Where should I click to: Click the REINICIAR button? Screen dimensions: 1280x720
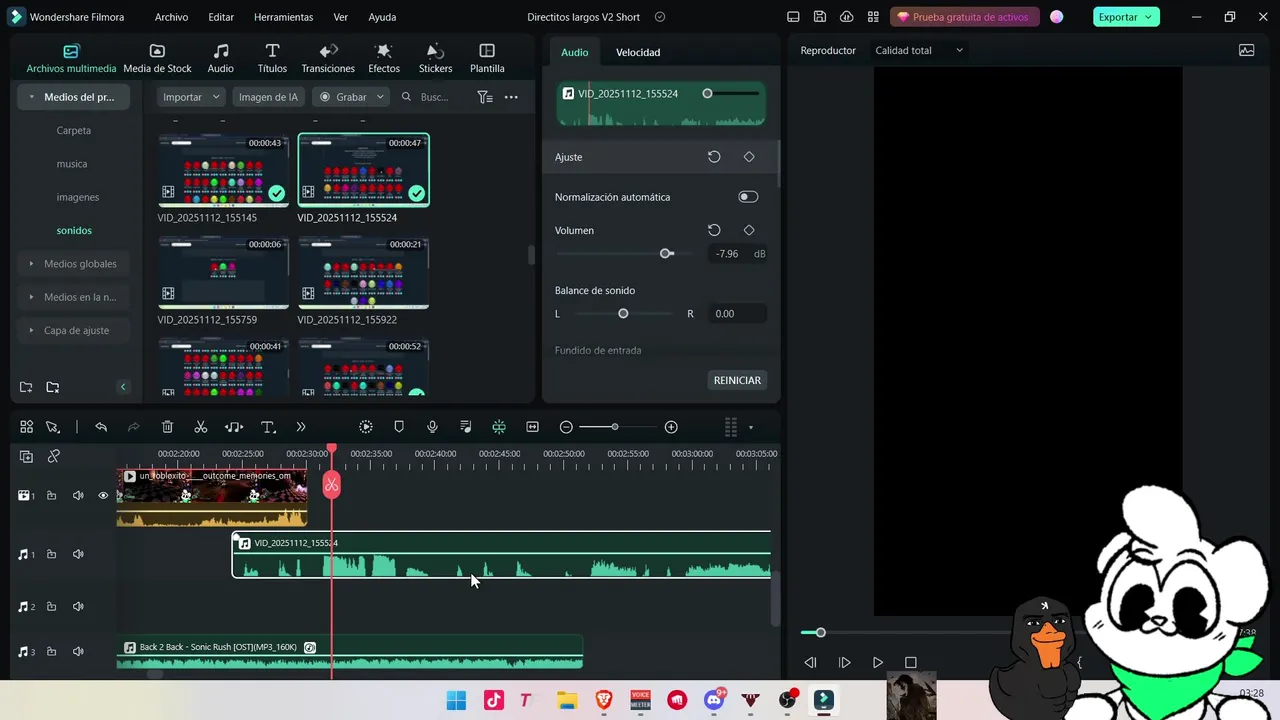738,380
